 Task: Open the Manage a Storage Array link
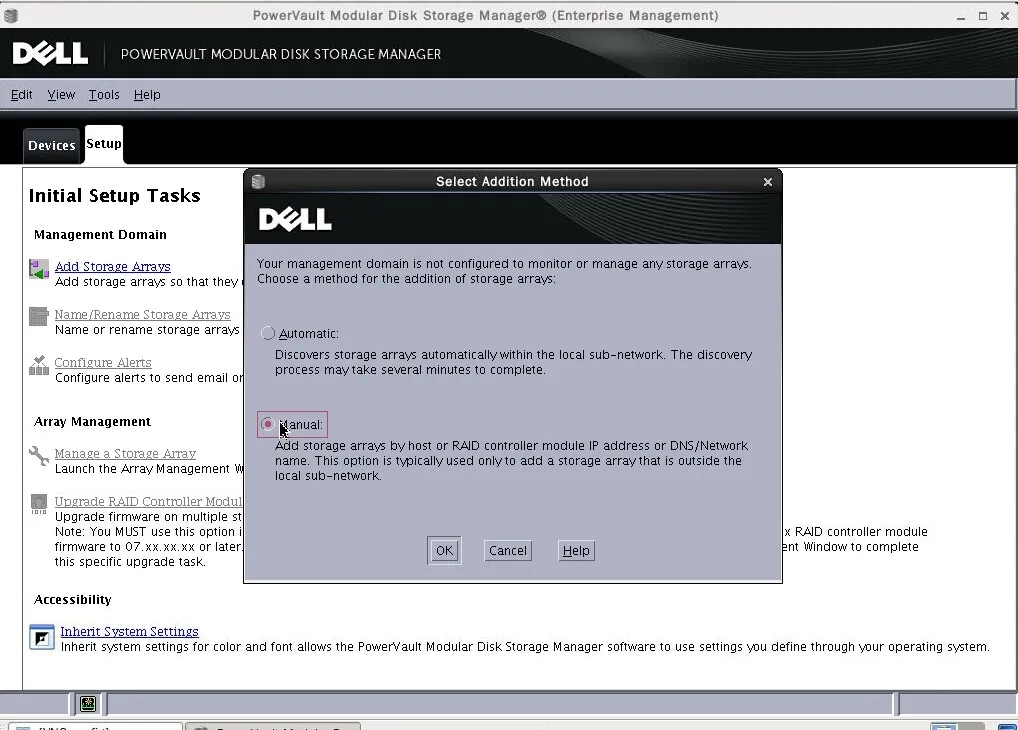[x=125, y=453]
